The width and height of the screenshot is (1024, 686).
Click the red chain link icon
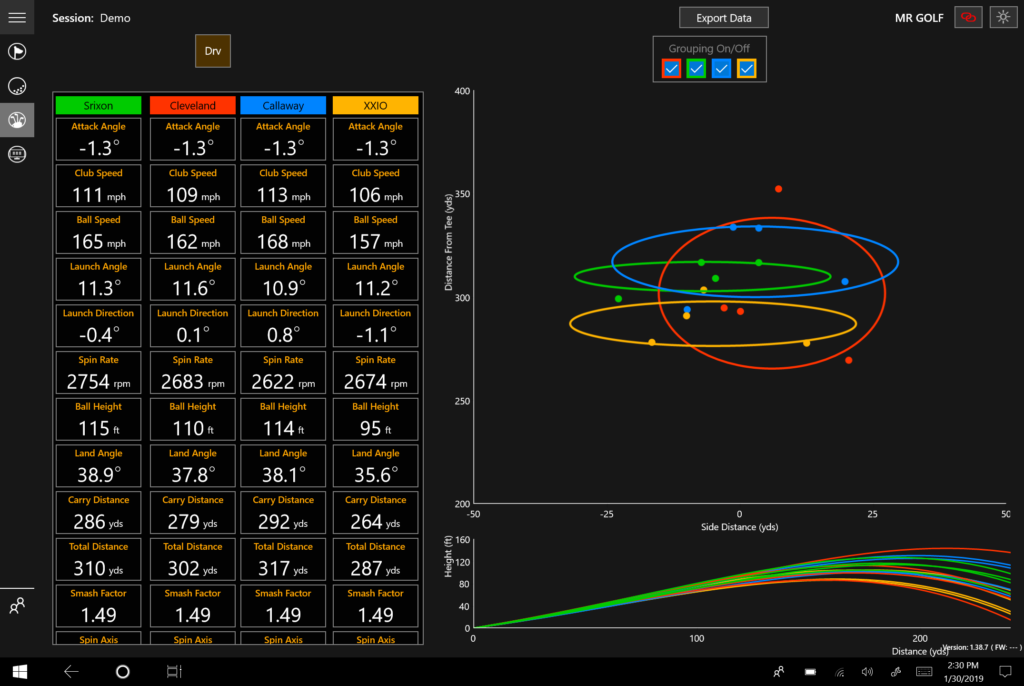coord(968,18)
